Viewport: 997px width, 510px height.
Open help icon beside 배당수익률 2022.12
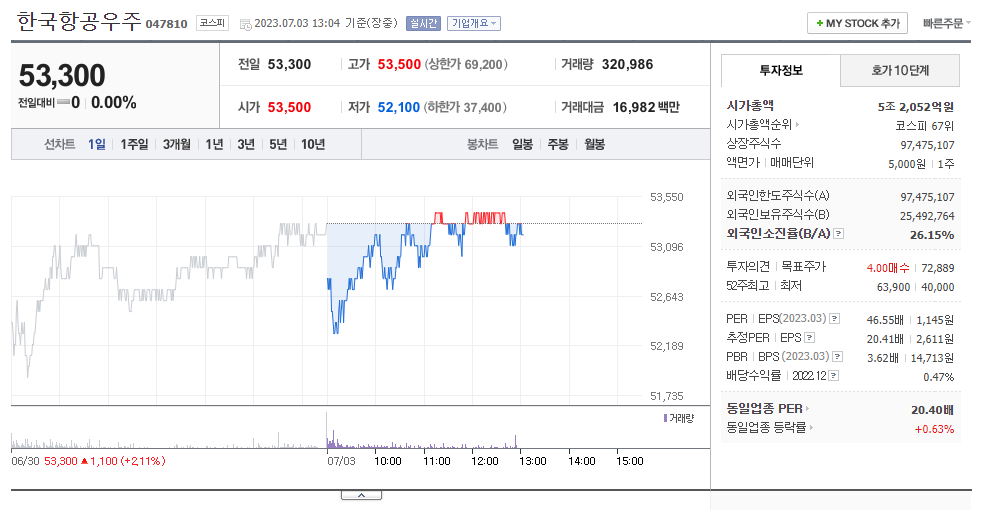pos(834,376)
